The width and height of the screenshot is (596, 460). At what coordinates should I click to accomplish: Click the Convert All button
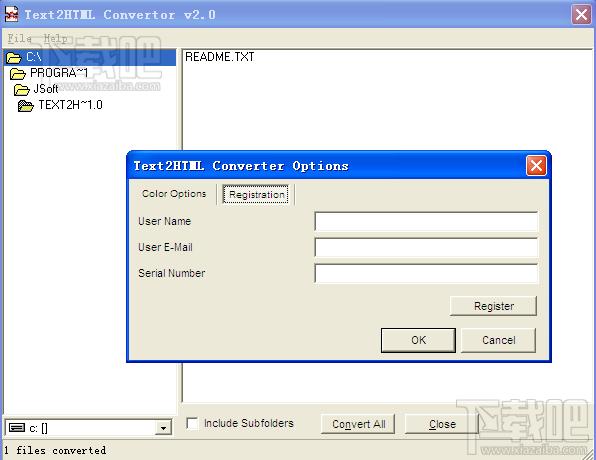coord(358,424)
